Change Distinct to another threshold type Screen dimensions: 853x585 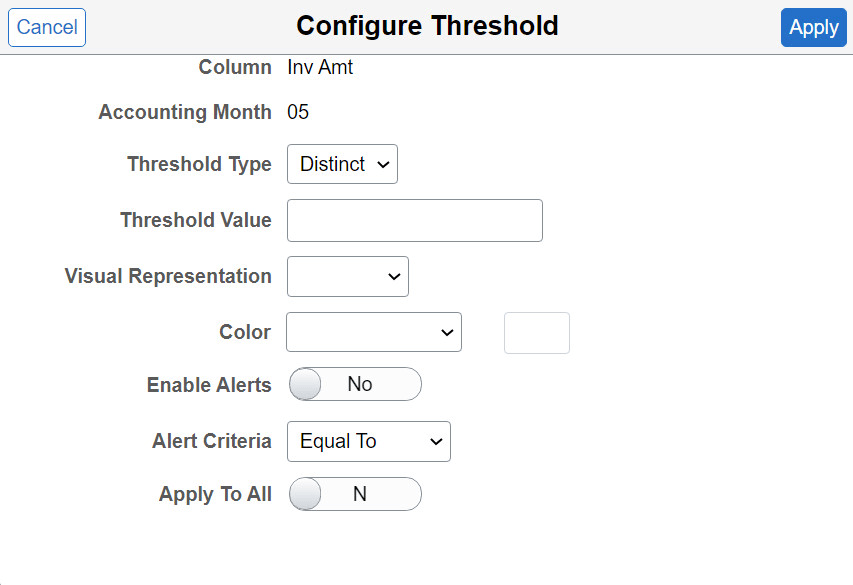[x=342, y=164]
